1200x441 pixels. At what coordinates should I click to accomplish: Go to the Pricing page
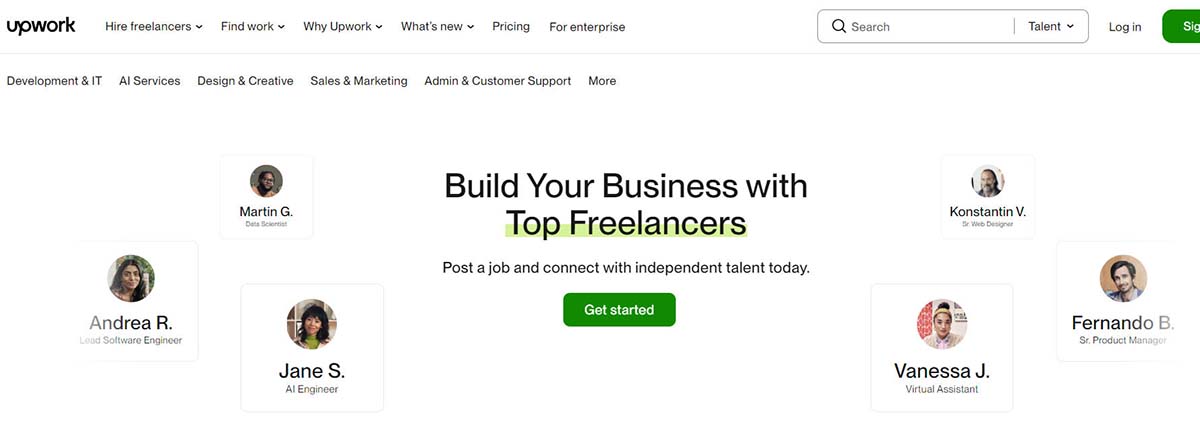click(511, 27)
